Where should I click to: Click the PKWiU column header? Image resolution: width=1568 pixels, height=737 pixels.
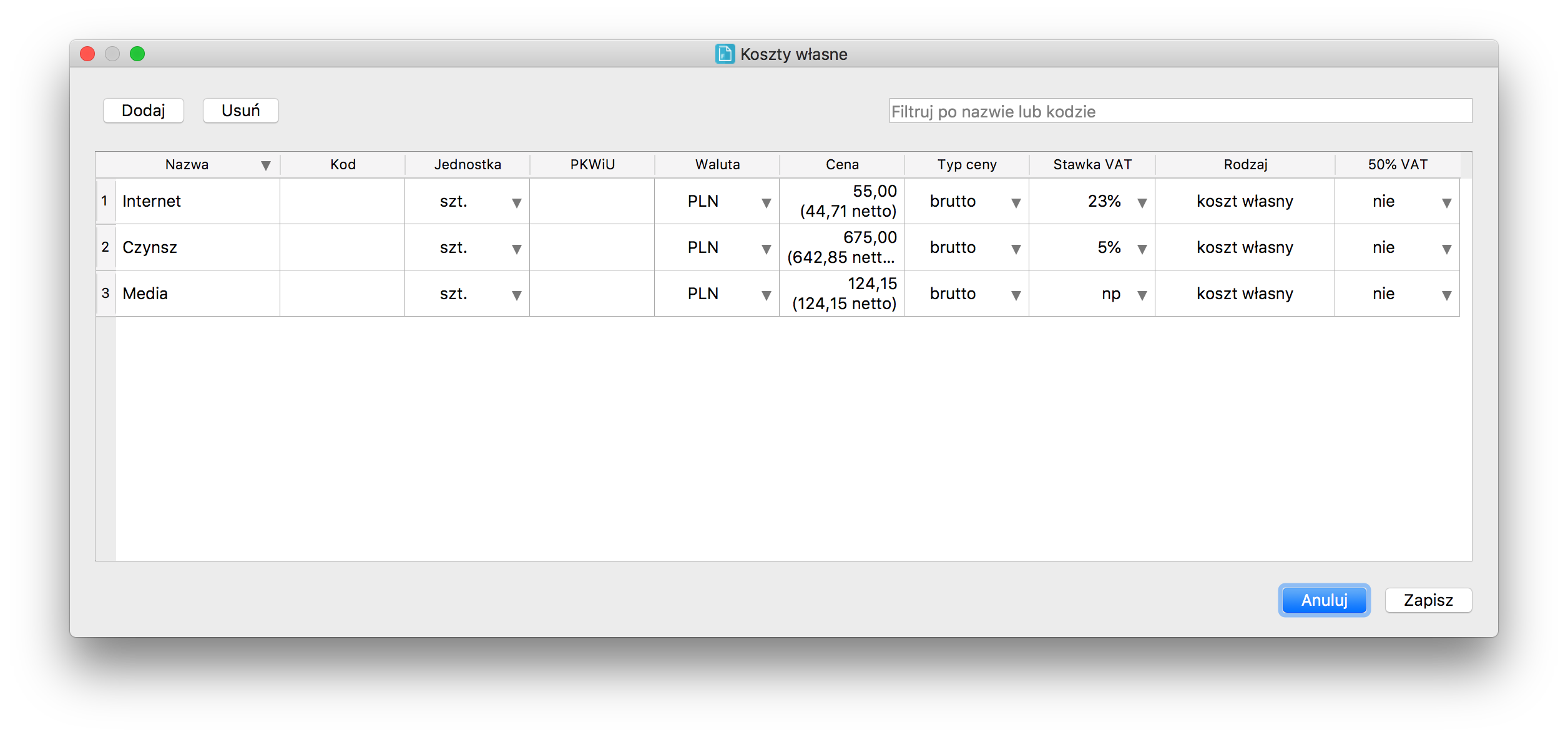[592, 165]
